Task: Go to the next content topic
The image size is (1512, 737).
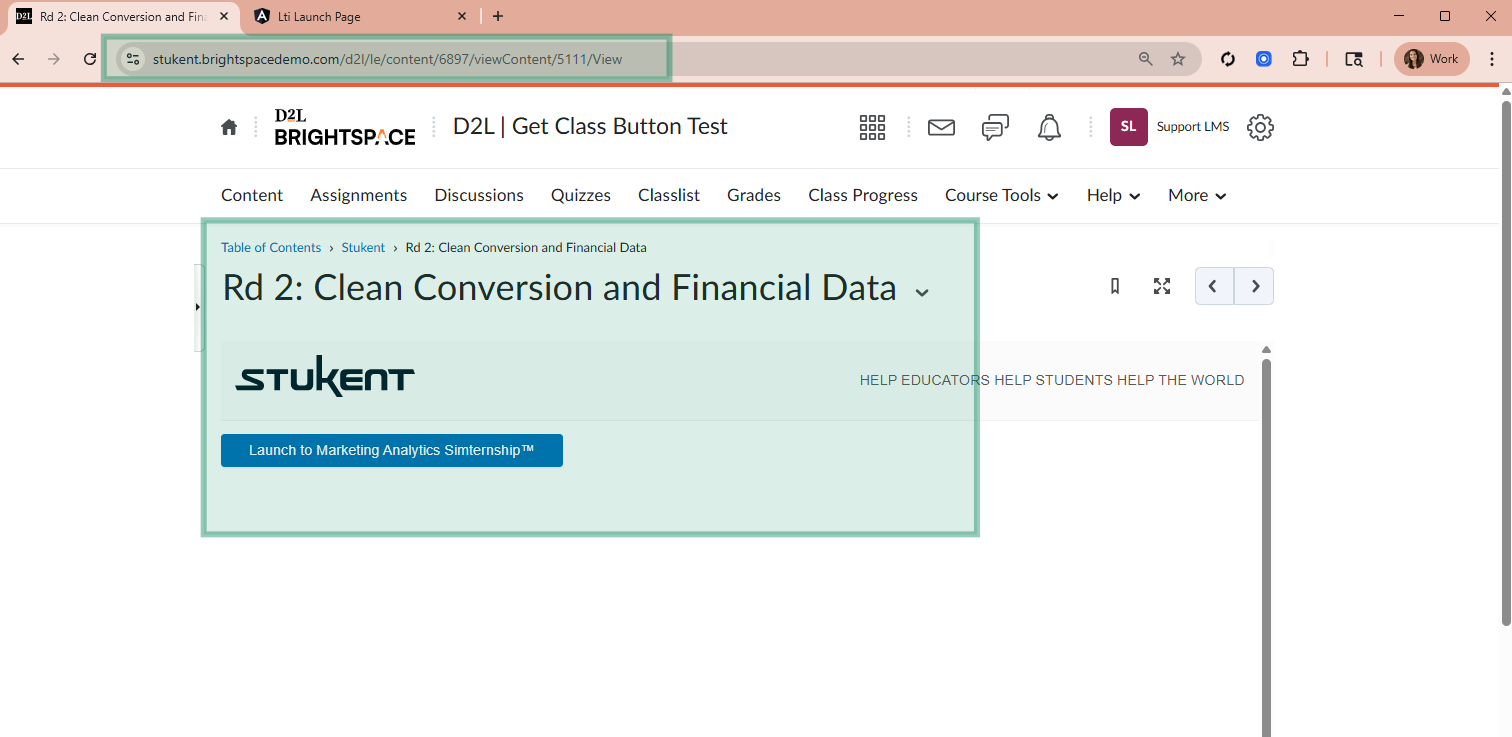Action: (1254, 286)
